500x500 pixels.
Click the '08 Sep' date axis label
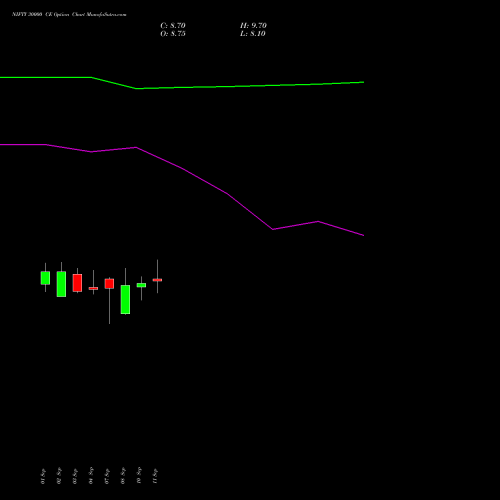[x=123, y=476]
